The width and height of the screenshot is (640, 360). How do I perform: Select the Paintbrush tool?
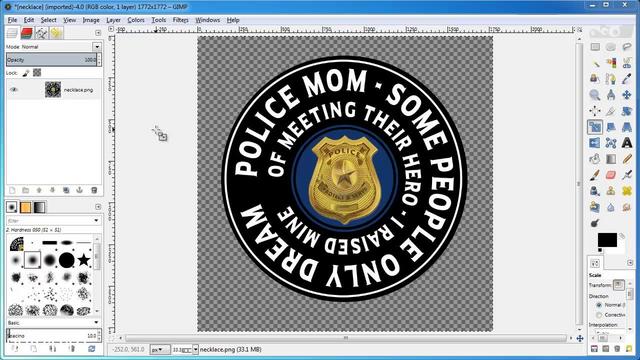(x=595, y=175)
